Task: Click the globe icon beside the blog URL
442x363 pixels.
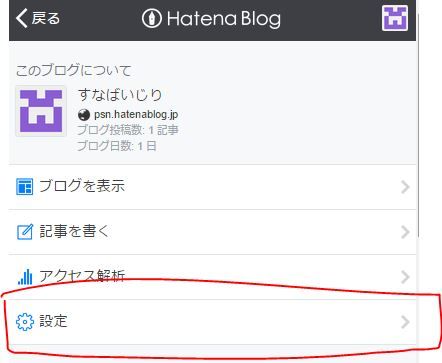Action: click(x=84, y=115)
